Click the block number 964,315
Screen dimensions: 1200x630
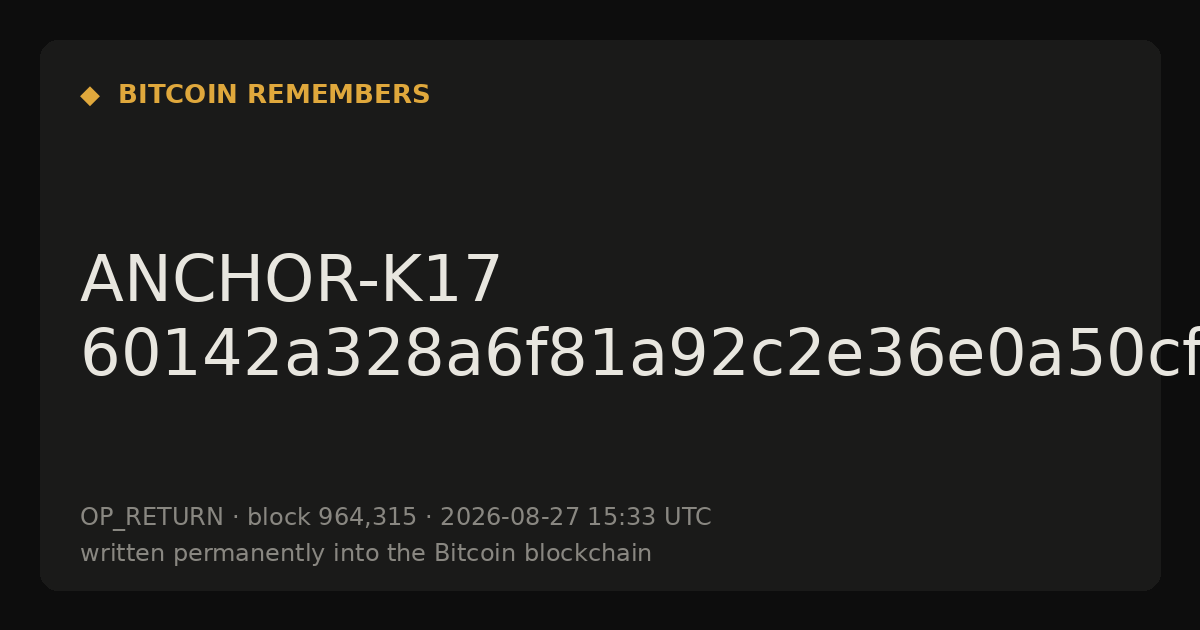click(367, 518)
